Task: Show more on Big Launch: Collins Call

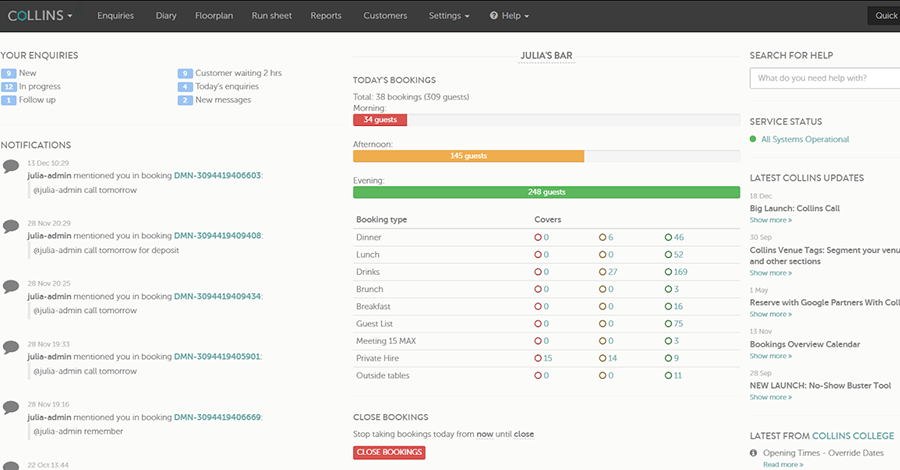Action: pos(770,220)
